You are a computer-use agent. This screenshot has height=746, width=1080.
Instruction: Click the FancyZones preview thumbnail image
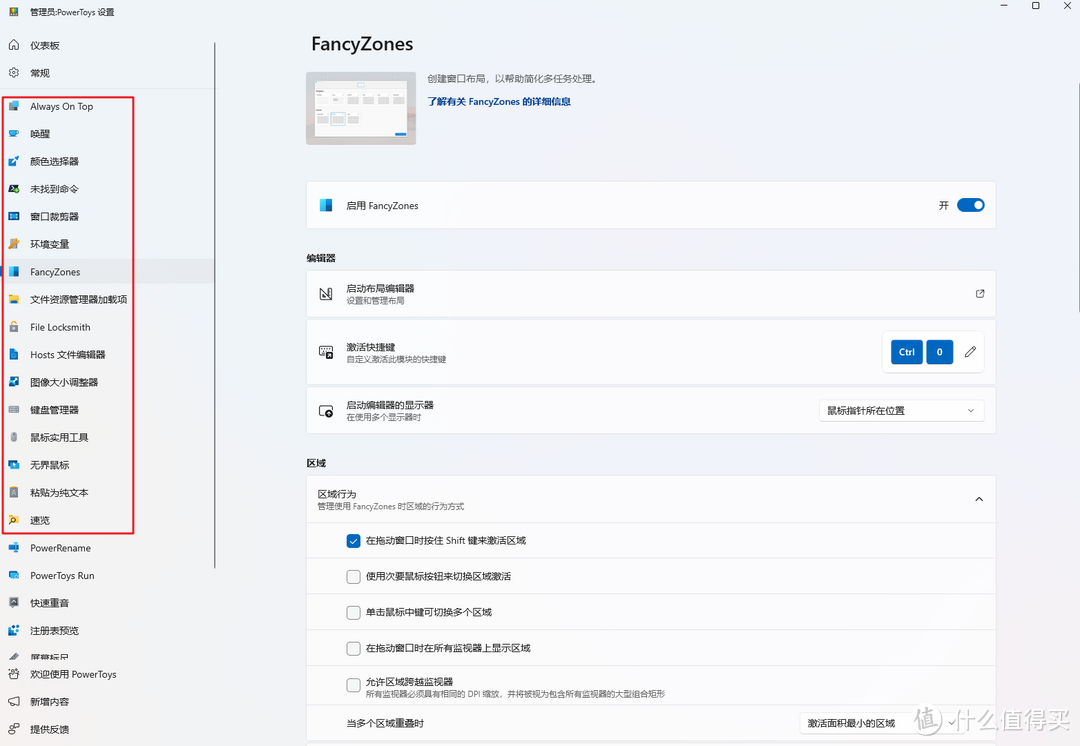pyautogui.click(x=361, y=108)
